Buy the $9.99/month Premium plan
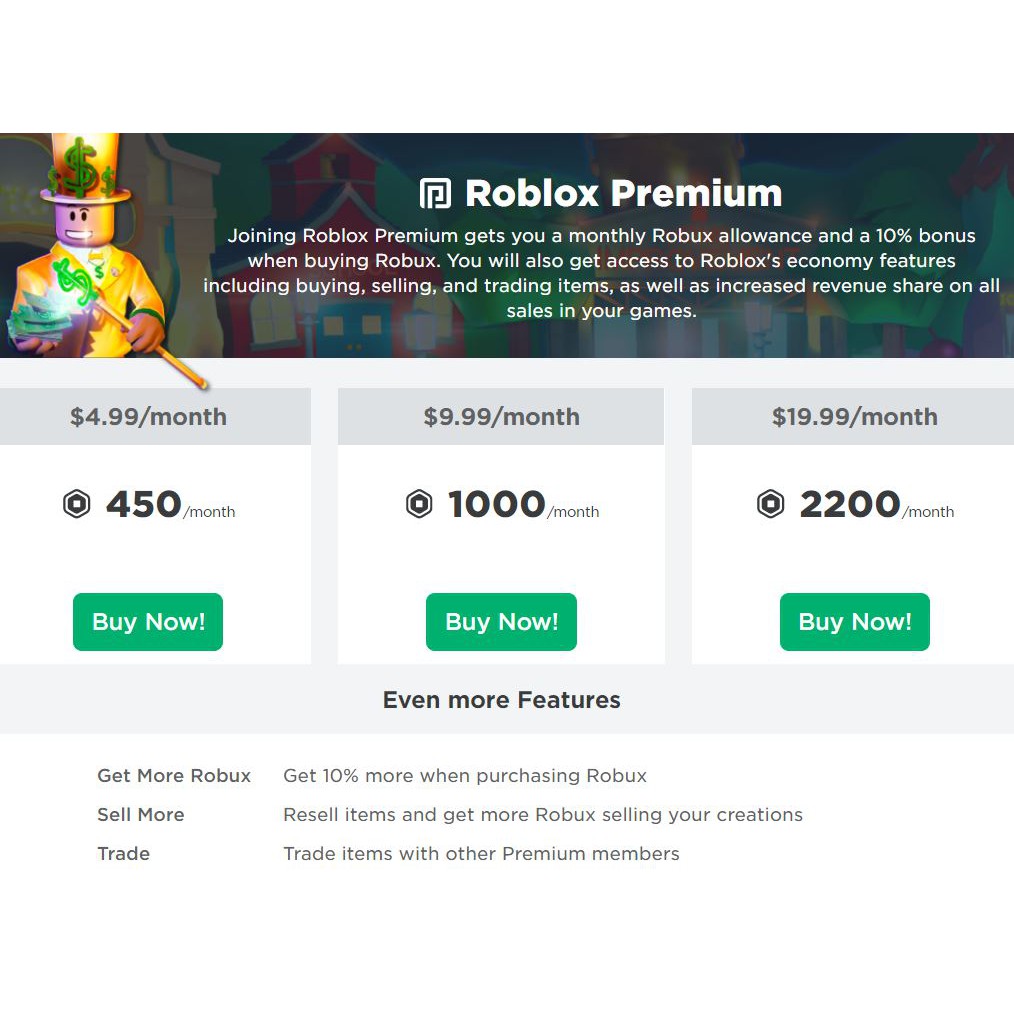The width and height of the screenshot is (1014, 1014). click(x=501, y=622)
